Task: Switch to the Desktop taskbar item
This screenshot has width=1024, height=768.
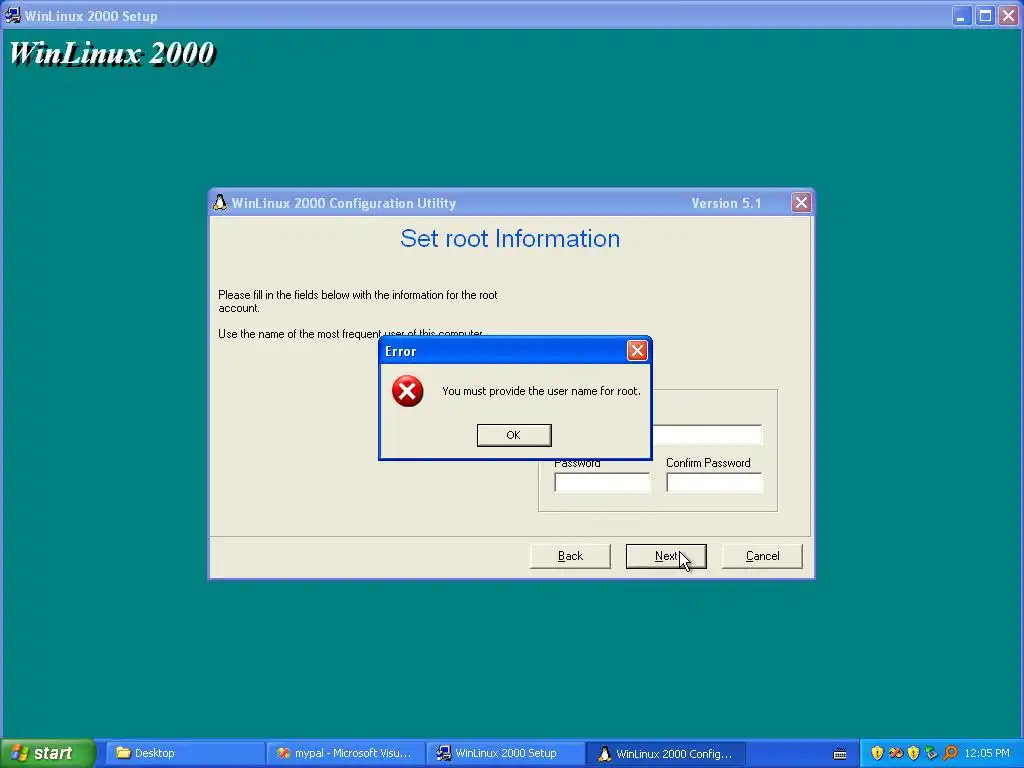Action: click(x=185, y=753)
